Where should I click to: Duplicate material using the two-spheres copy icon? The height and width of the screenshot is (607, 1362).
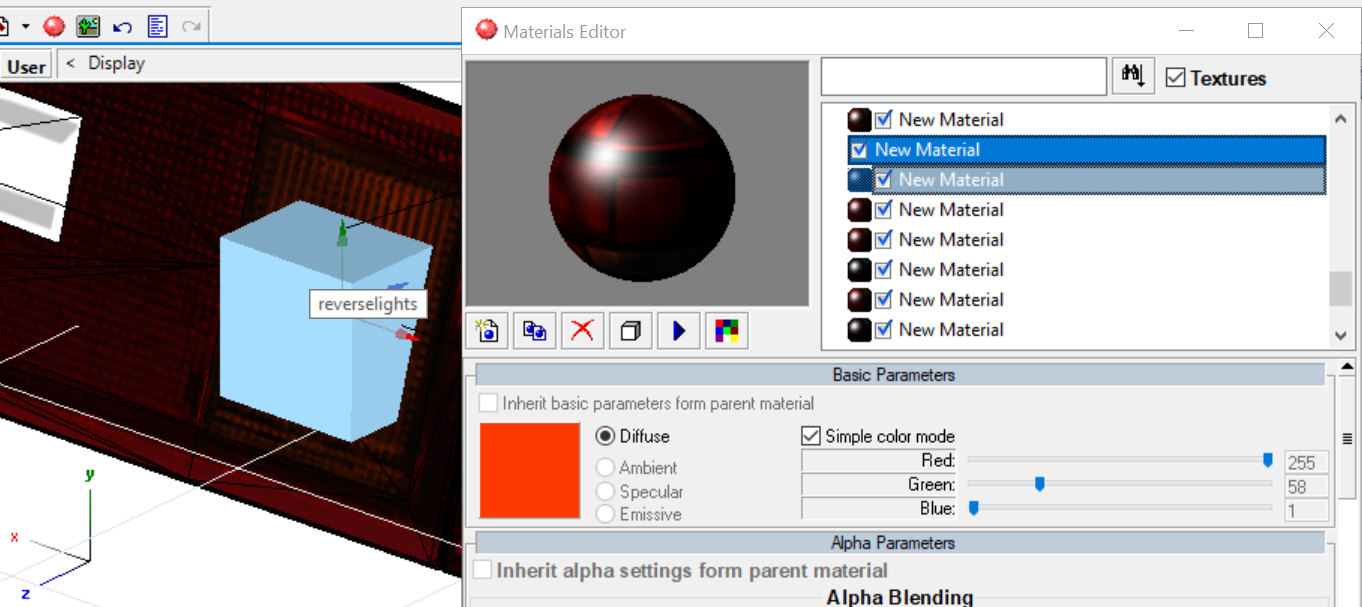click(x=535, y=330)
